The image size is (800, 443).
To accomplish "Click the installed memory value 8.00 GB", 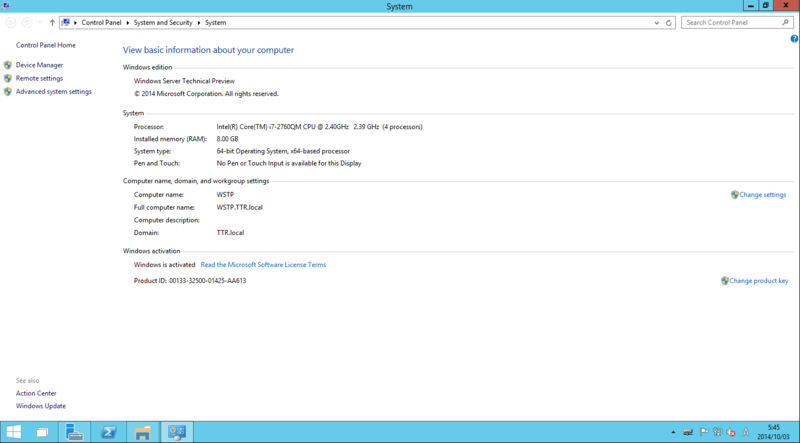I will point(228,139).
